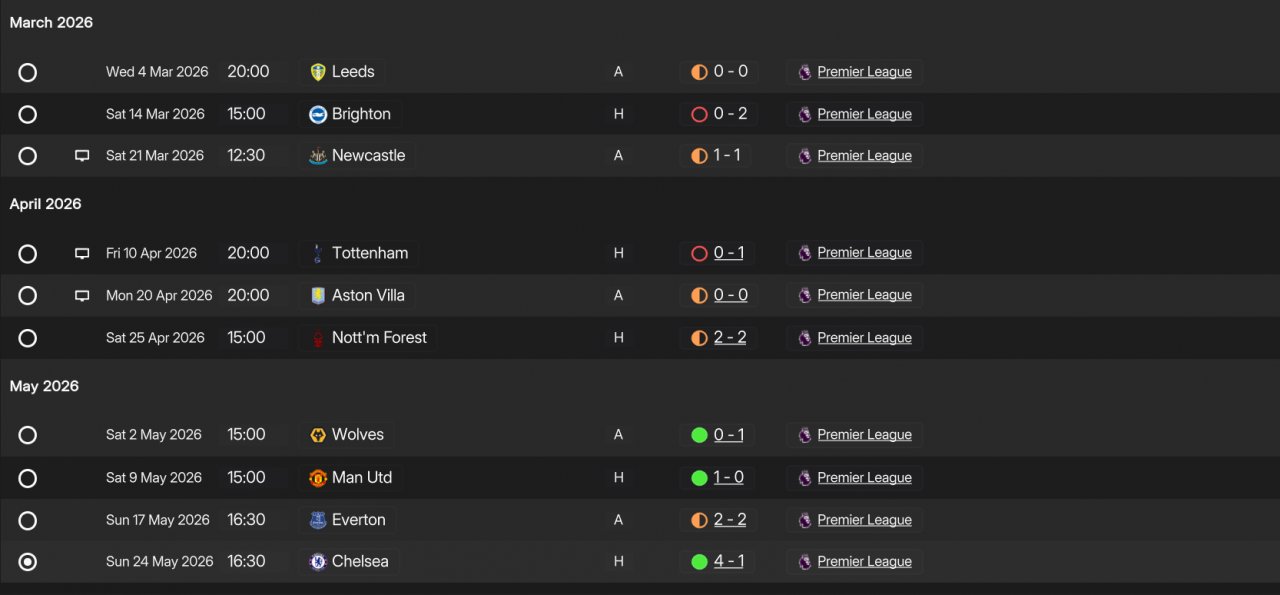Screen dimensions: 1280x595
Task: Select the radio button for Everton fixture
Action: 28,520
